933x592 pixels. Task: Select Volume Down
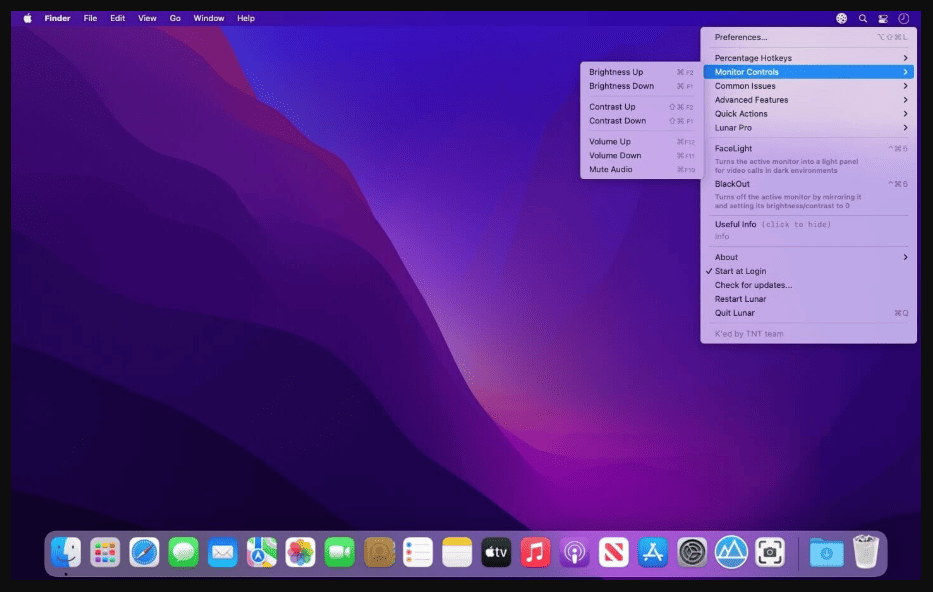641,156
